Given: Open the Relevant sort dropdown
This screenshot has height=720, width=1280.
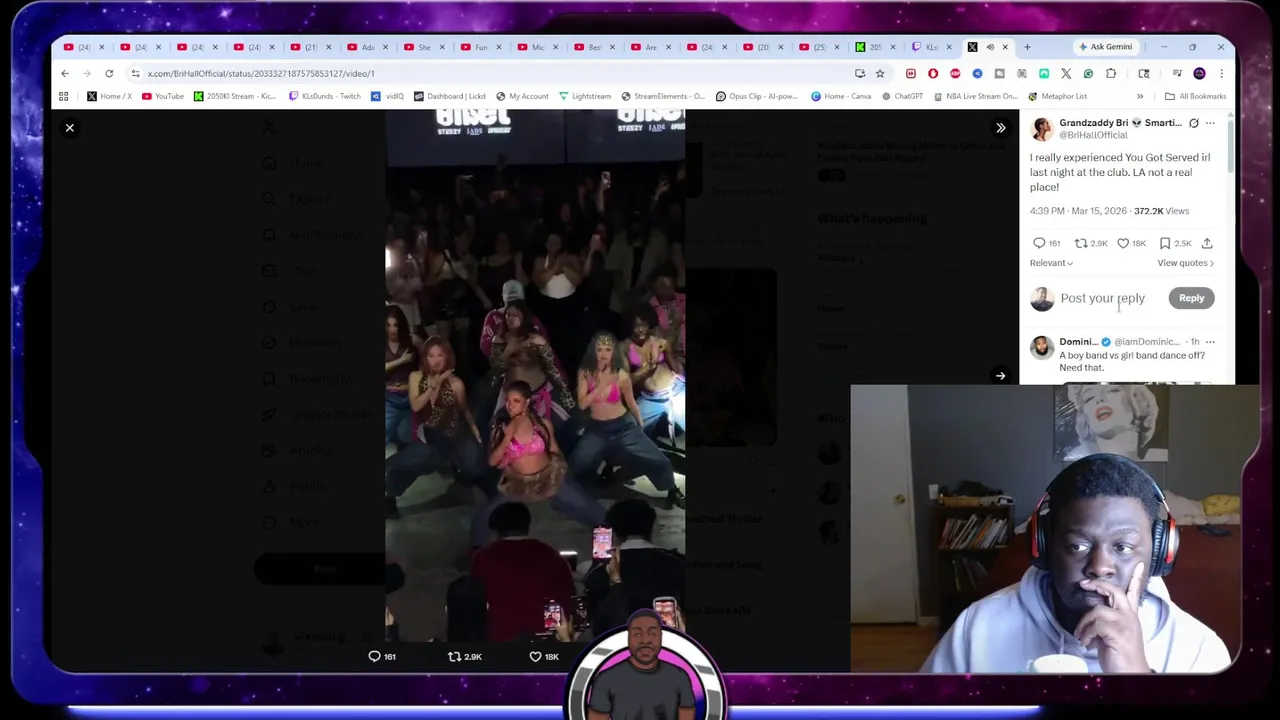Looking at the screenshot, I should pyautogui.click(x=1051, y=263).
